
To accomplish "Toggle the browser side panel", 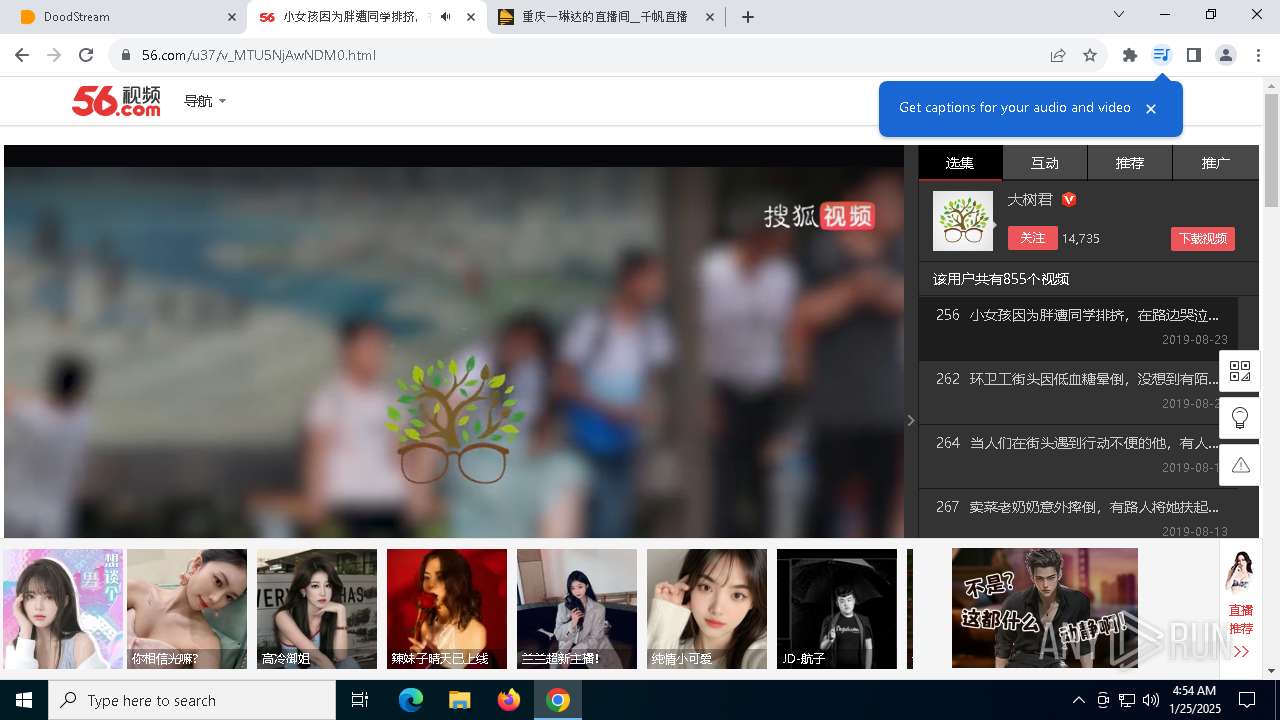I will click(1193, 55).
